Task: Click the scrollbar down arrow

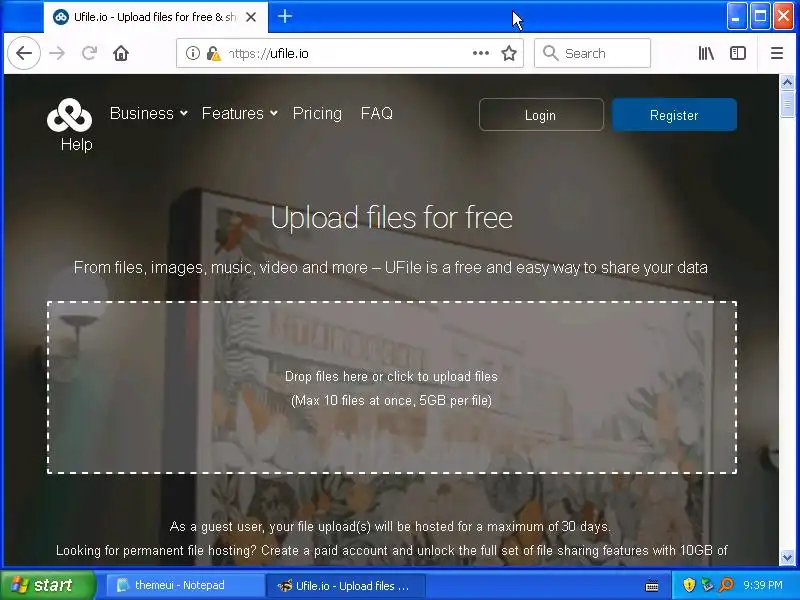Action: 787,557
